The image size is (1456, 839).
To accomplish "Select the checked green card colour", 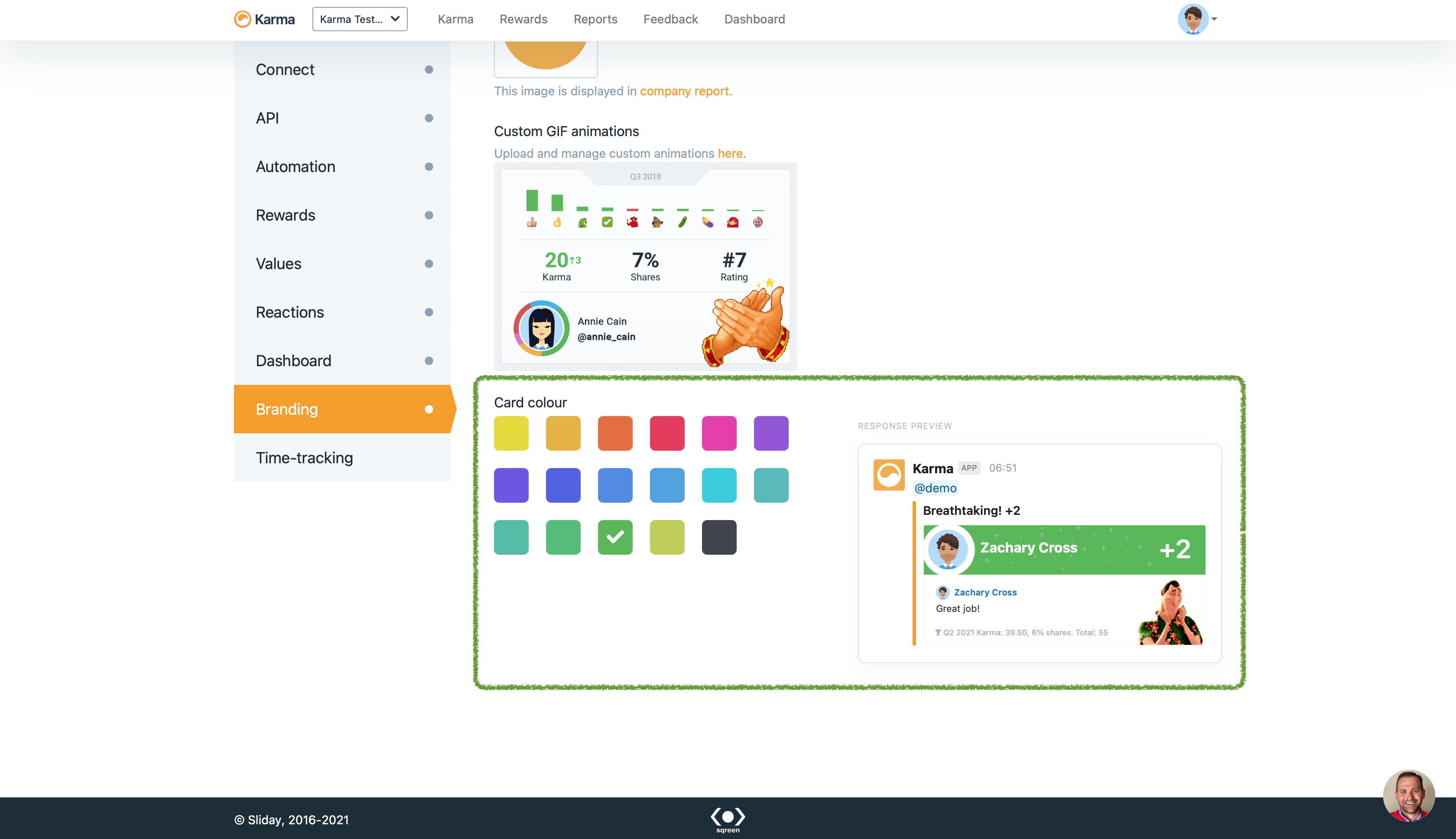I will tap(615, 537).
